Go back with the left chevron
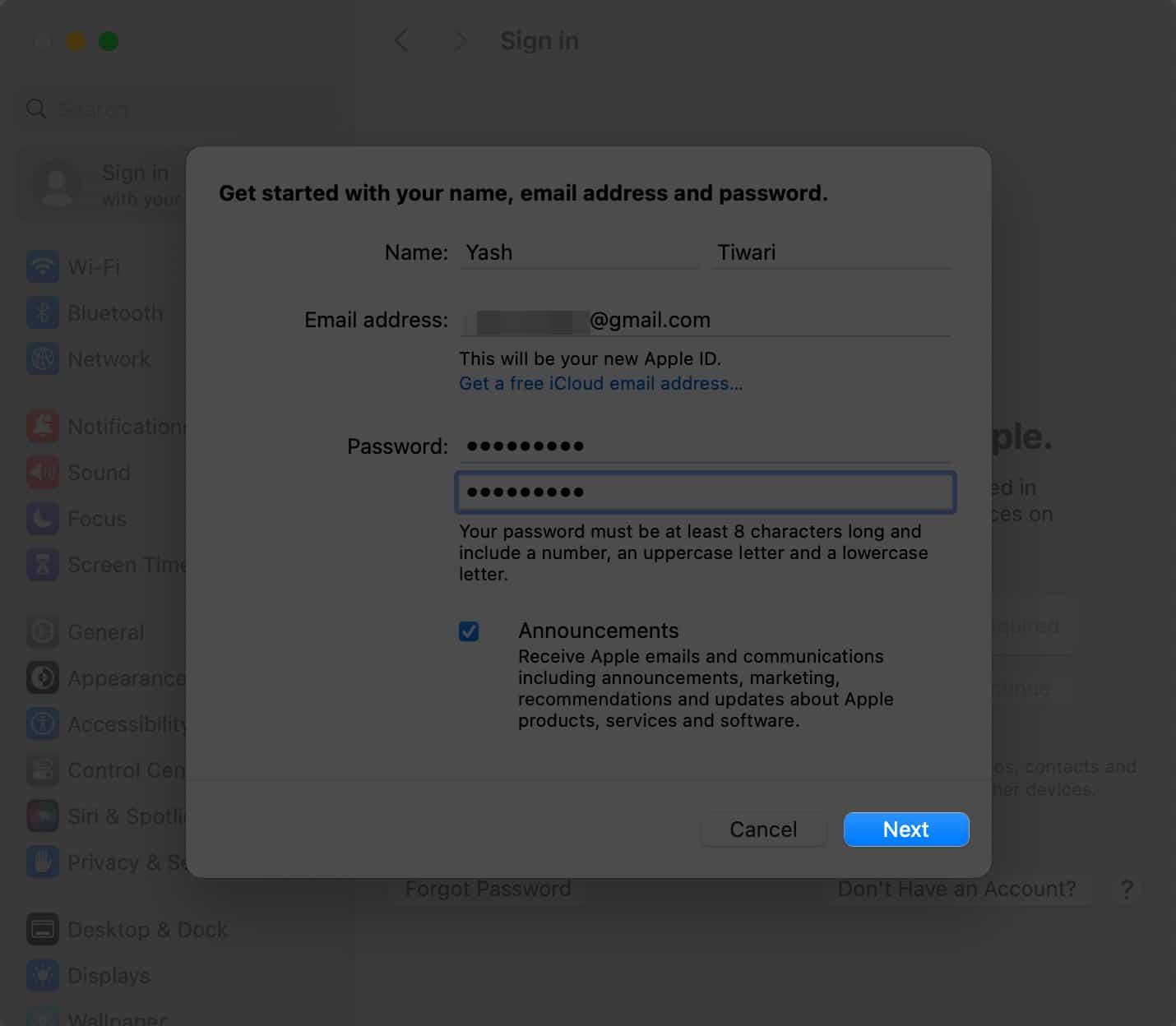The image size is (1176, 1026). pos(401,40)
